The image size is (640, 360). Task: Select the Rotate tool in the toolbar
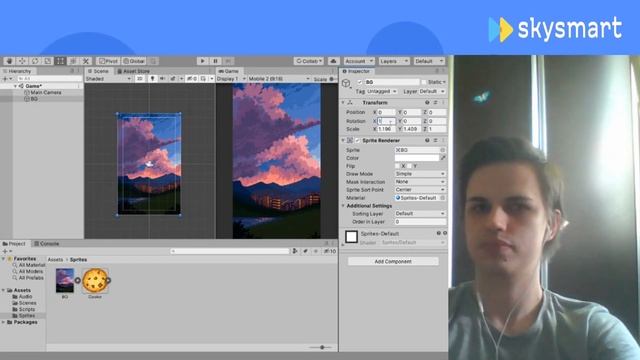35,61
